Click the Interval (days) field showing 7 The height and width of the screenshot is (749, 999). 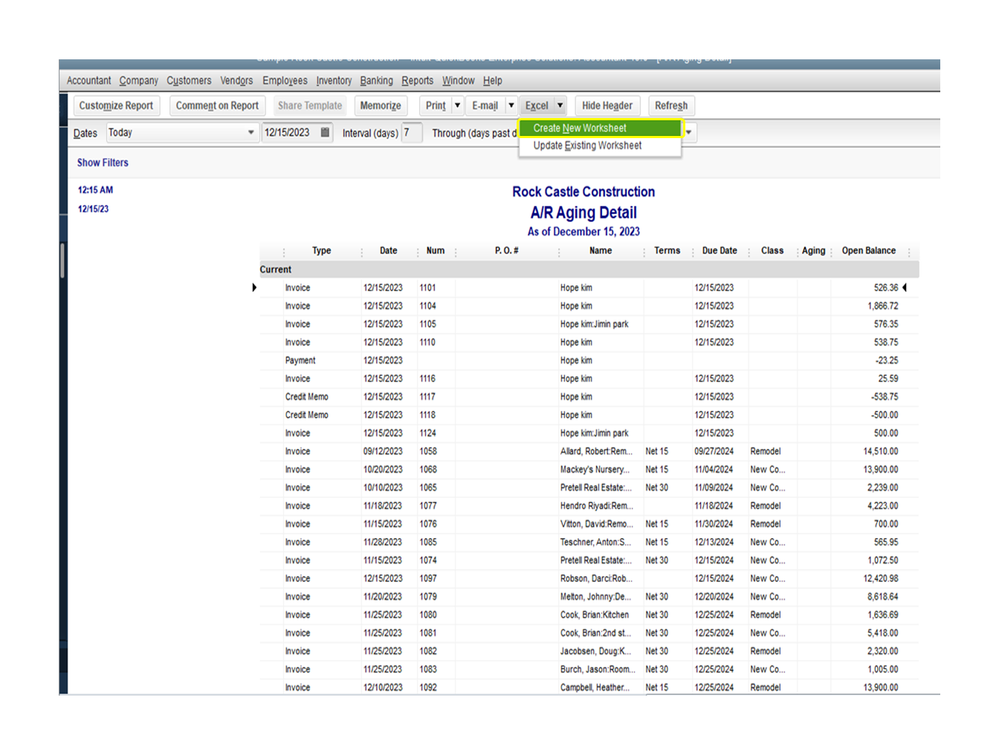coord(411,132)
